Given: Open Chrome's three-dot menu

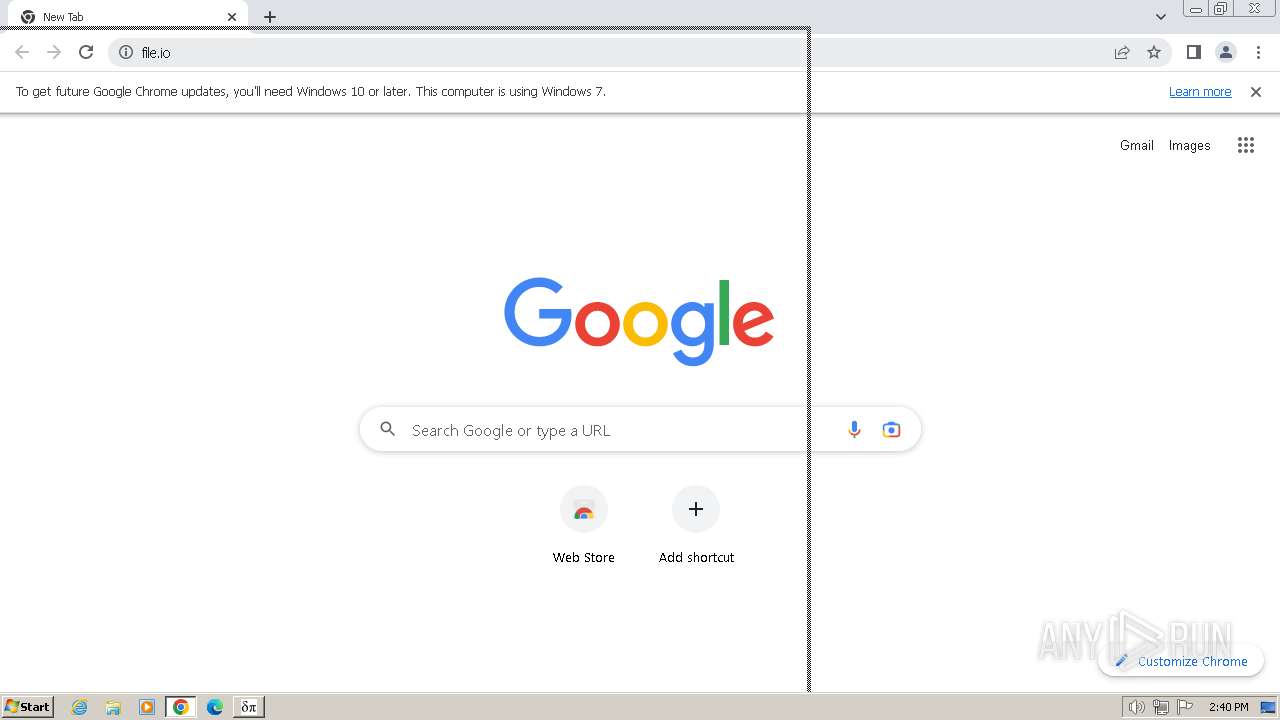Looking at the screenshot, I should (1258, 52).
